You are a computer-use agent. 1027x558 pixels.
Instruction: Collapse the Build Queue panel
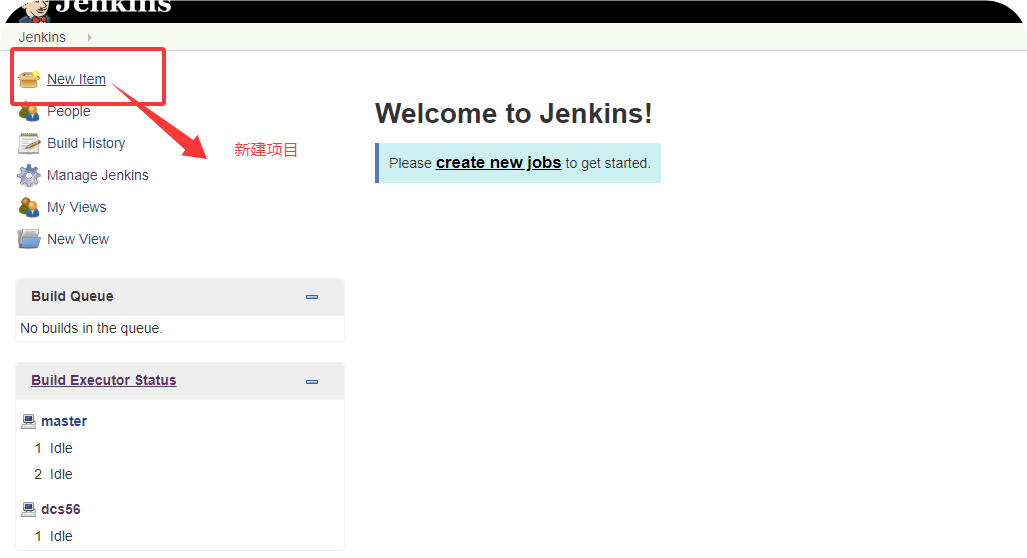pos(312,297)
